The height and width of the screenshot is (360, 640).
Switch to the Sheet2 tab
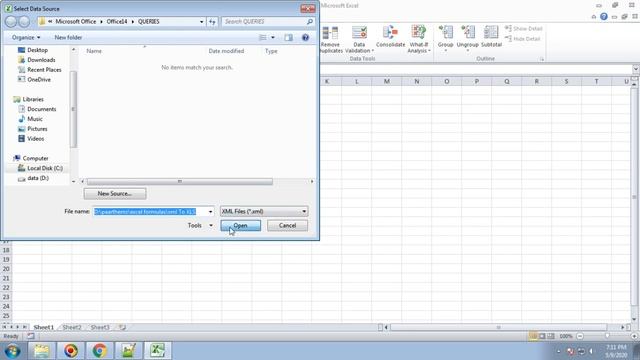pos(72,327)
